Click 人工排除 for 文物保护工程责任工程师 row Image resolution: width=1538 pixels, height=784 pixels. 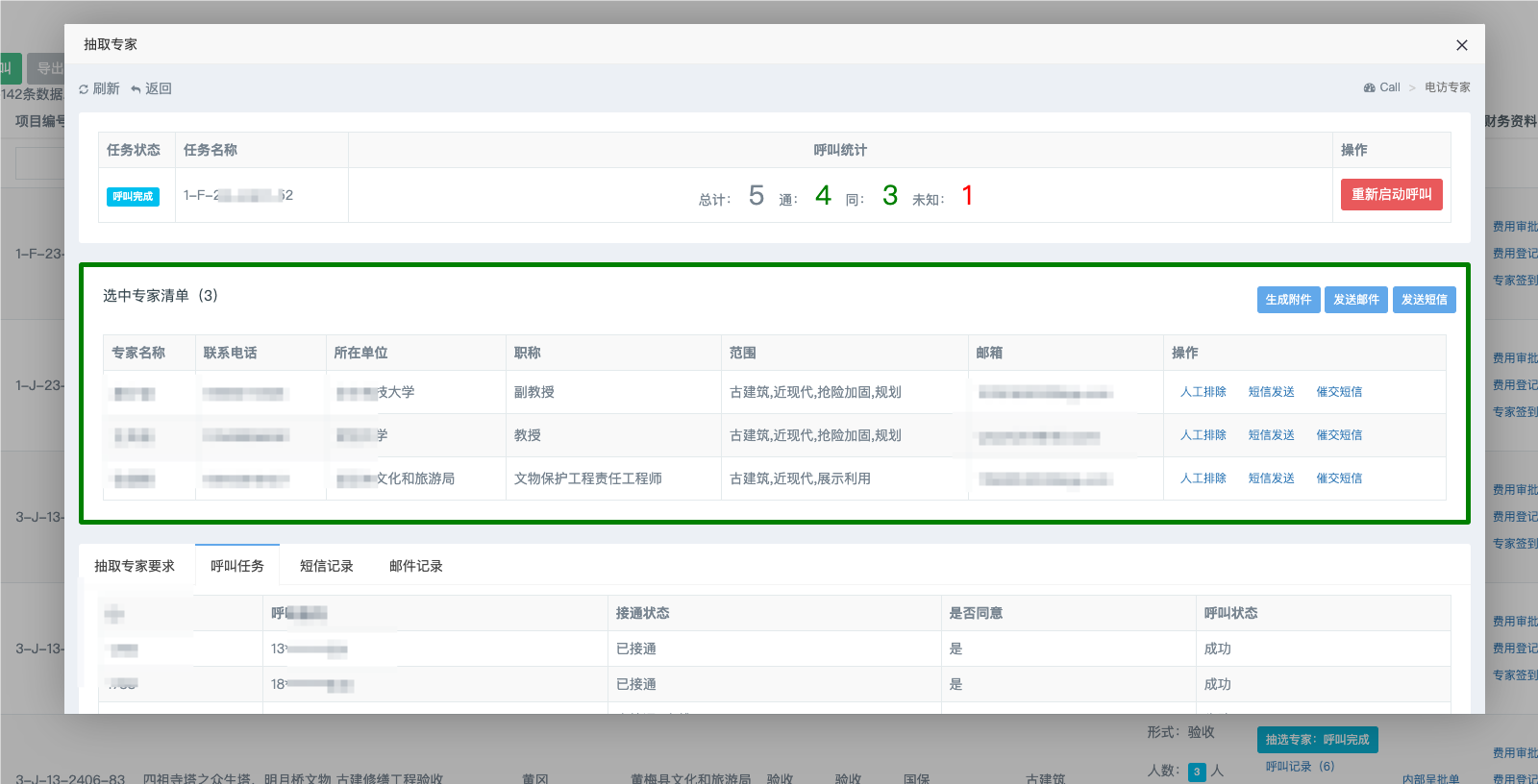pyautogui.click(x=1203, y=478)
